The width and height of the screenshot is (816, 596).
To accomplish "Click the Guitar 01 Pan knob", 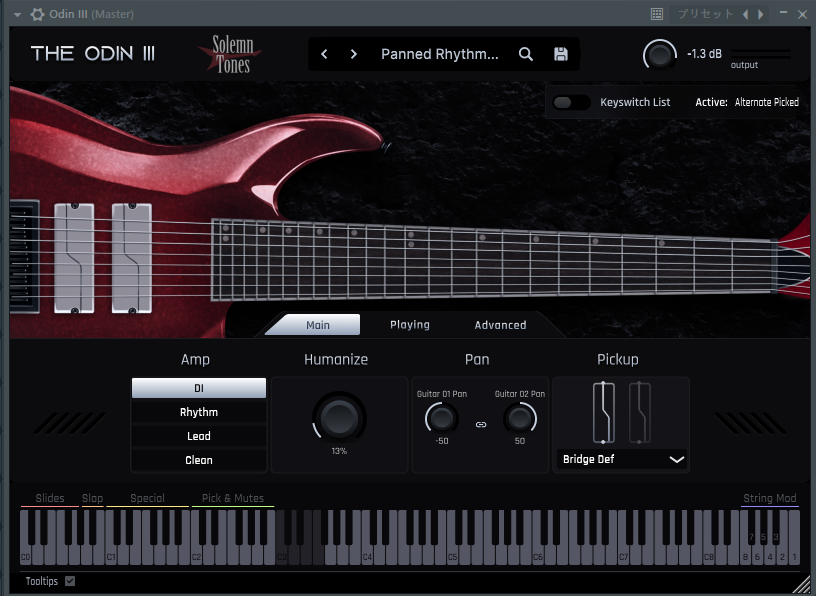I will click(x=441, y=418).
